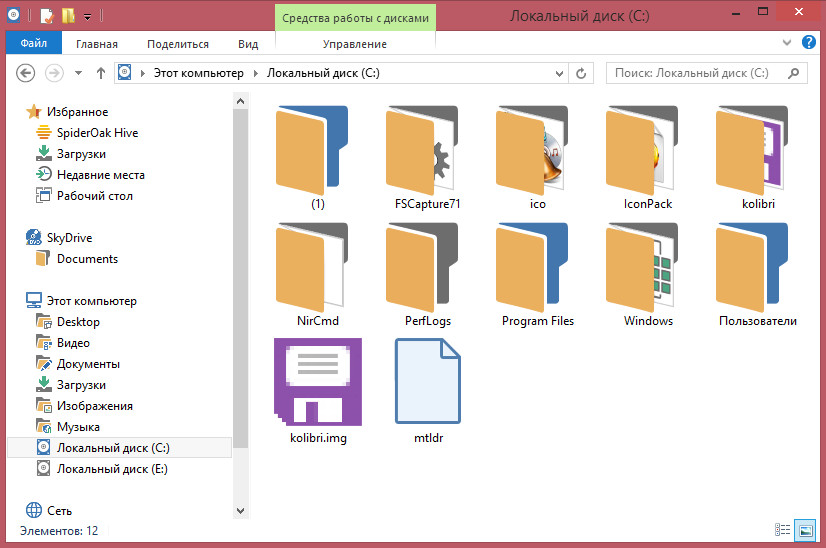Select the kolibri folder icon
The image size is (826, 548).
click(x=752, y=150)
